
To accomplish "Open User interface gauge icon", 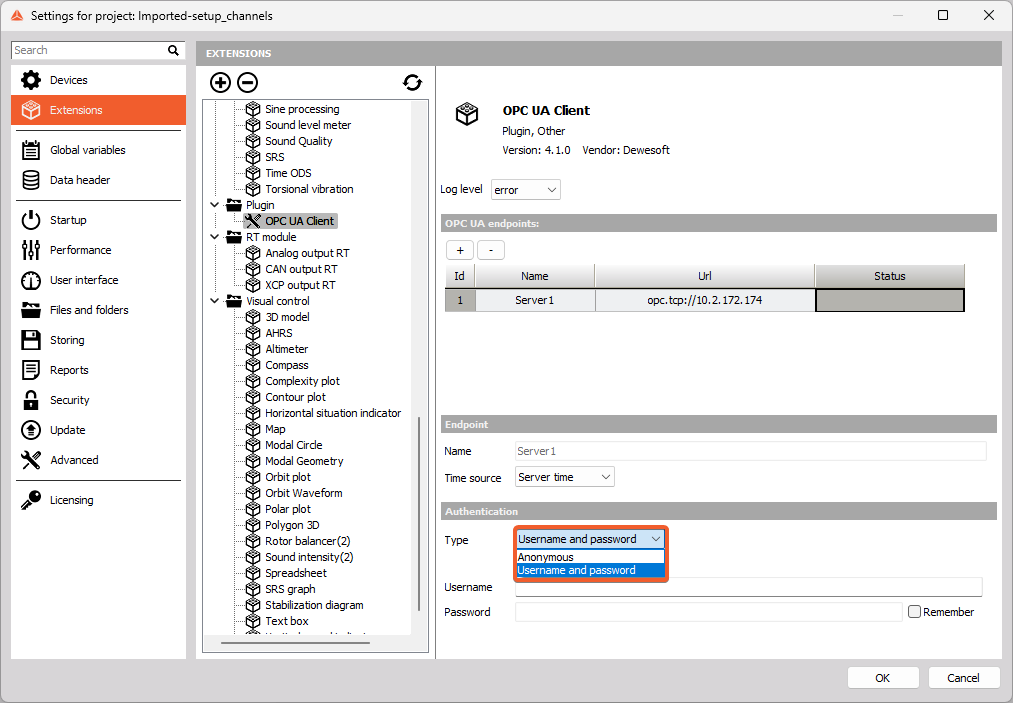I will (30, 280).
